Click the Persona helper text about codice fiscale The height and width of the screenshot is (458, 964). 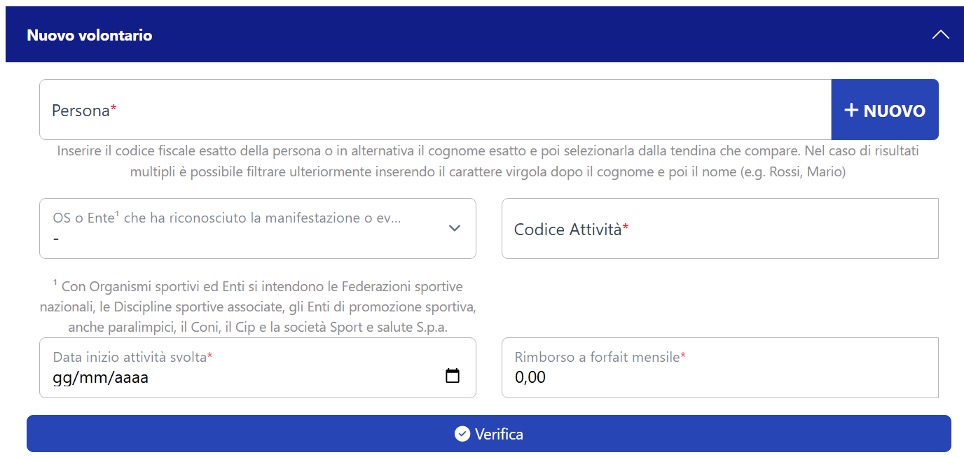tap(488, 162)
